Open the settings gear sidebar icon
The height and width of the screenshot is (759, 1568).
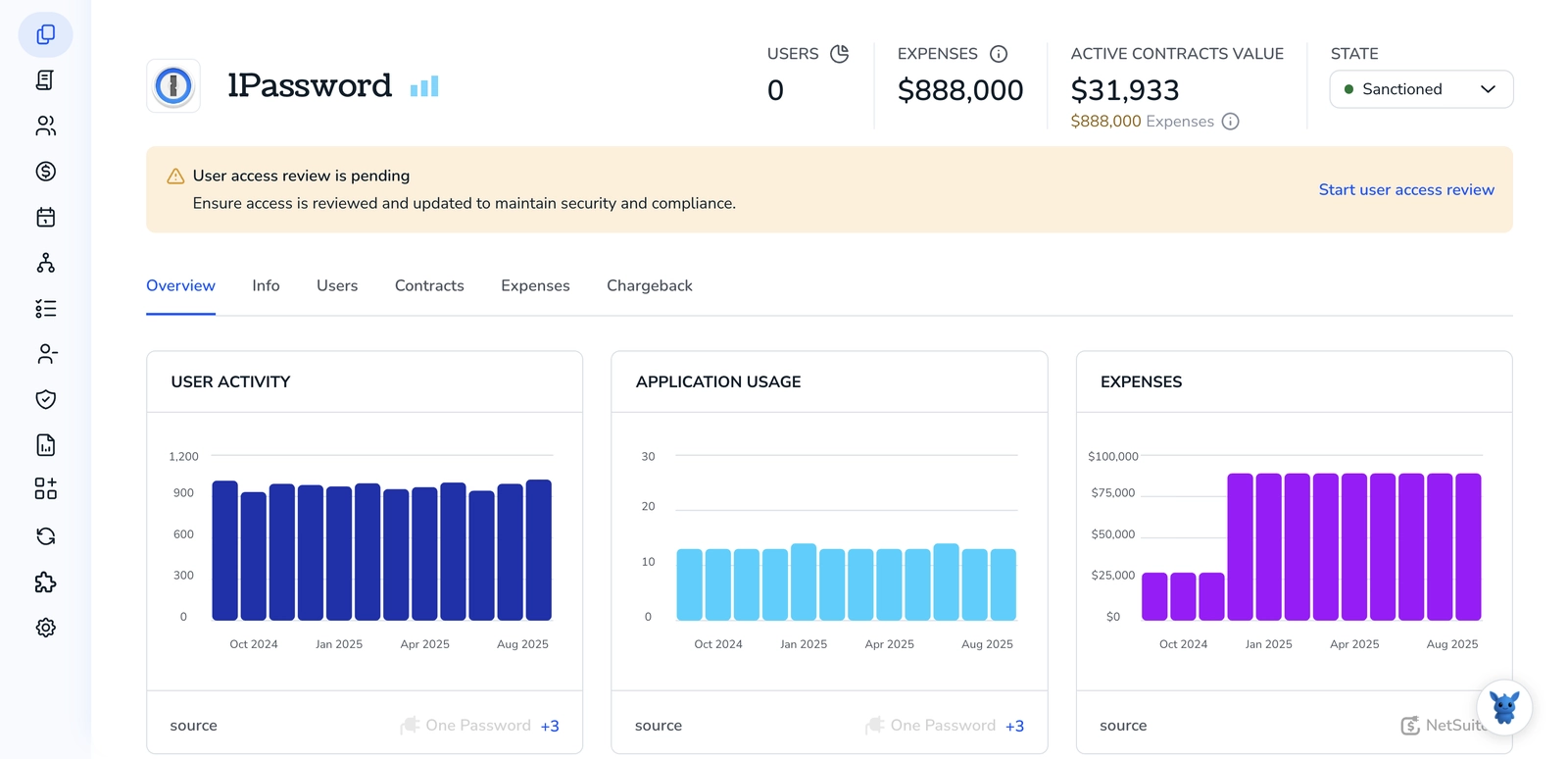[x=45, y=628]
